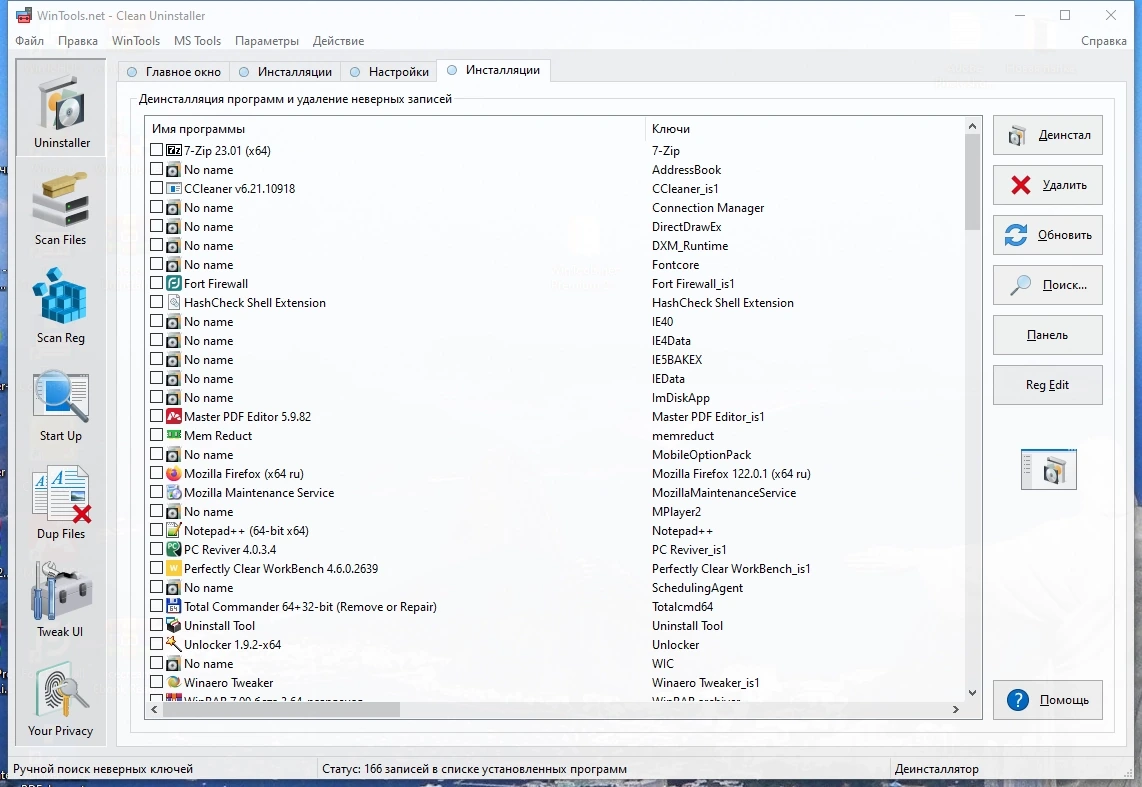Click the horizontal scrollbar left arrow
Screen dimensions: 1142x787
coord(154,709)
